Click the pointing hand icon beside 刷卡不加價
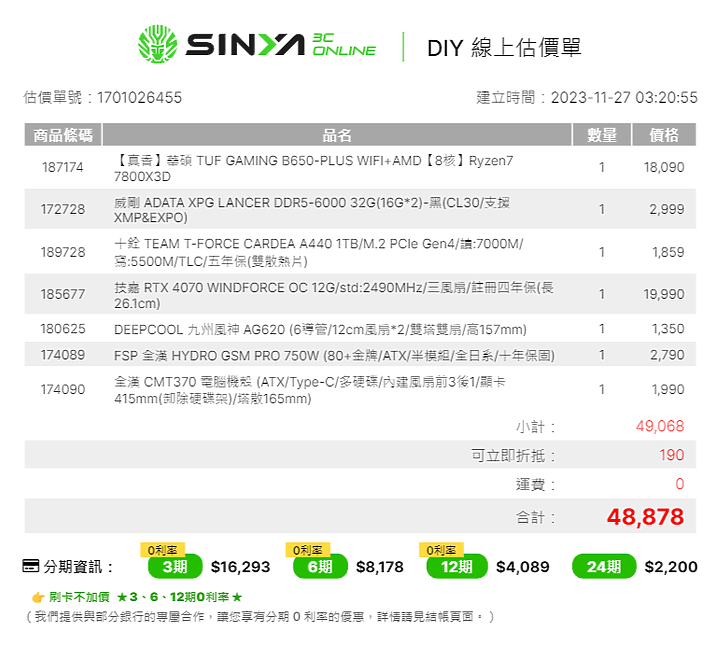Screen dimensions: 720x646 coord(38,597)
